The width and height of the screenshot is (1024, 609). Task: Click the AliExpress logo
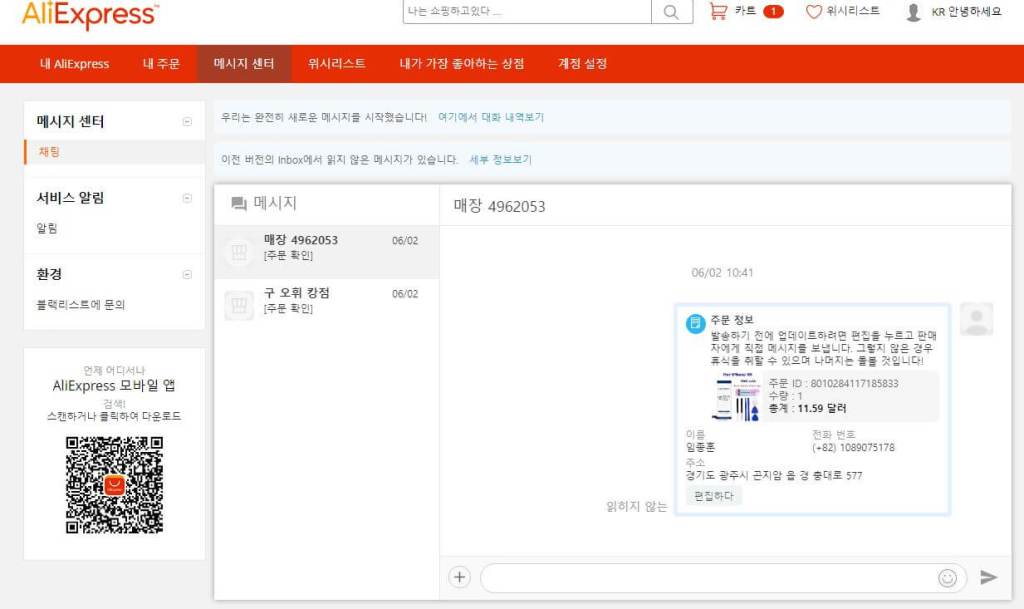click(90, 14)
